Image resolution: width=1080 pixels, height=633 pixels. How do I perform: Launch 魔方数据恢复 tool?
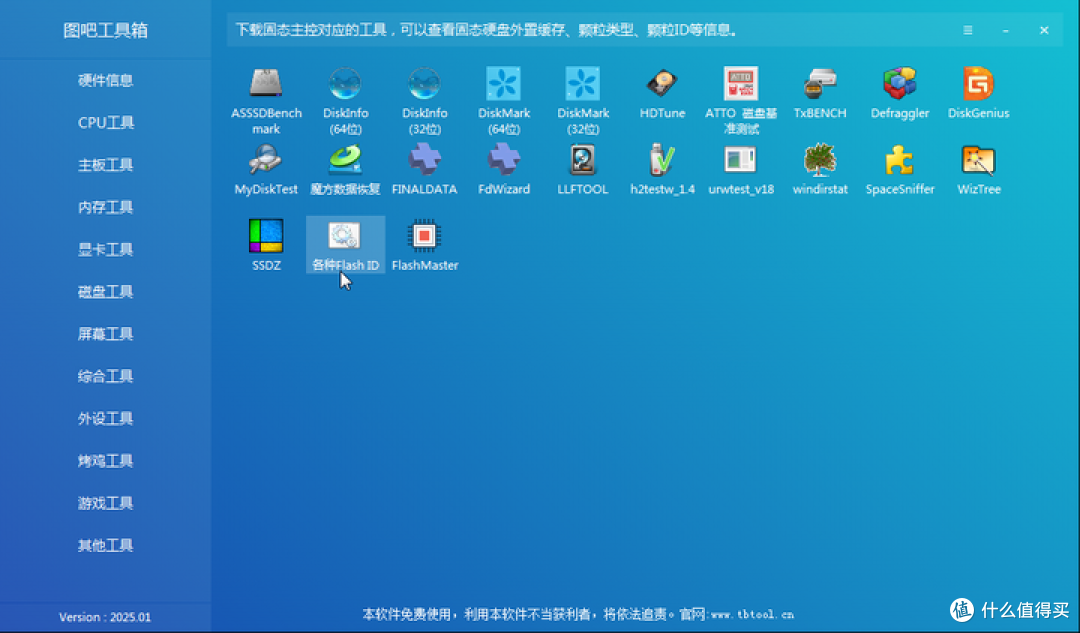point(345,169)
